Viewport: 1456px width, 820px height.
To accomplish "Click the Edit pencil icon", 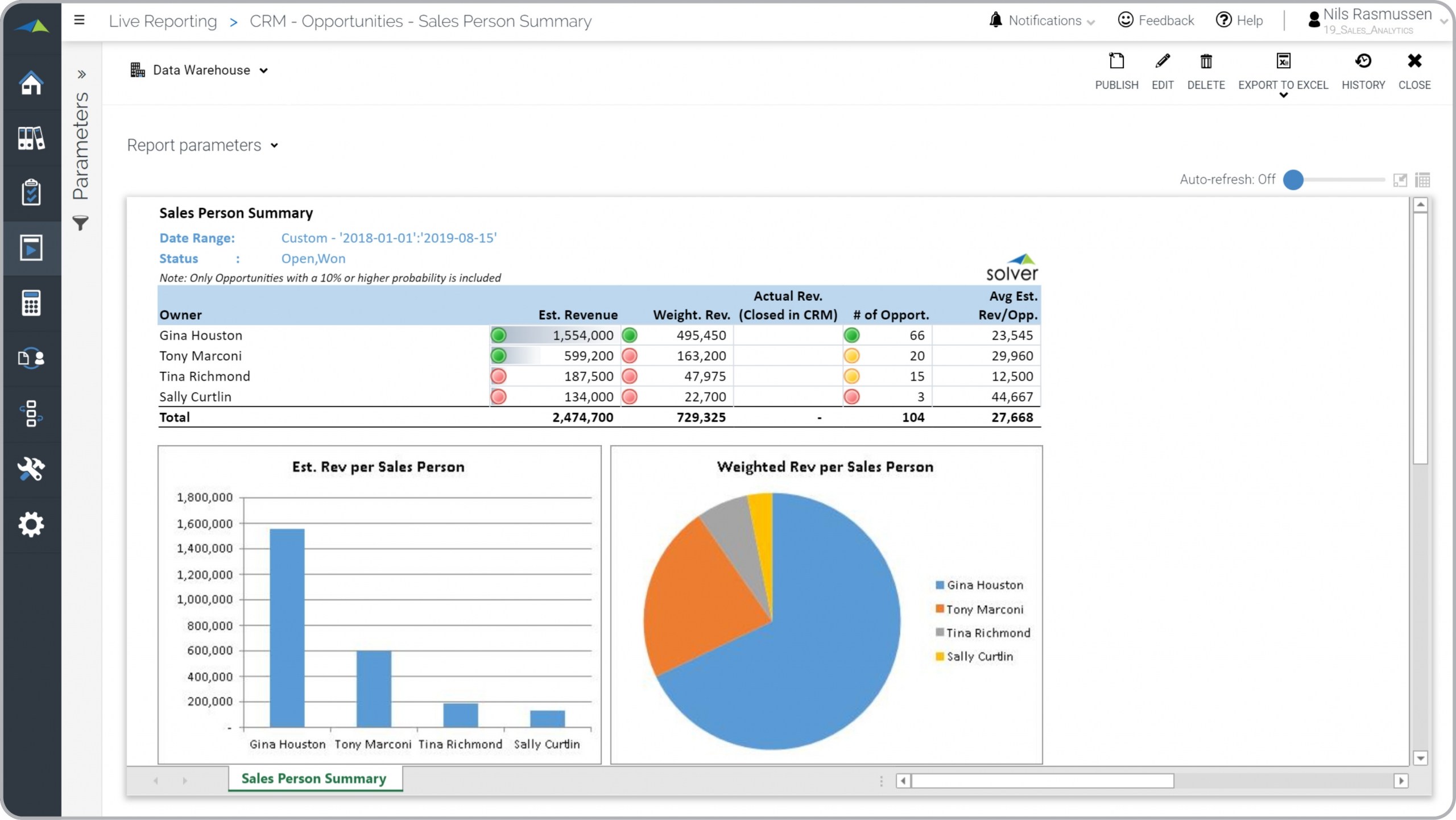I will [1162, 61].
